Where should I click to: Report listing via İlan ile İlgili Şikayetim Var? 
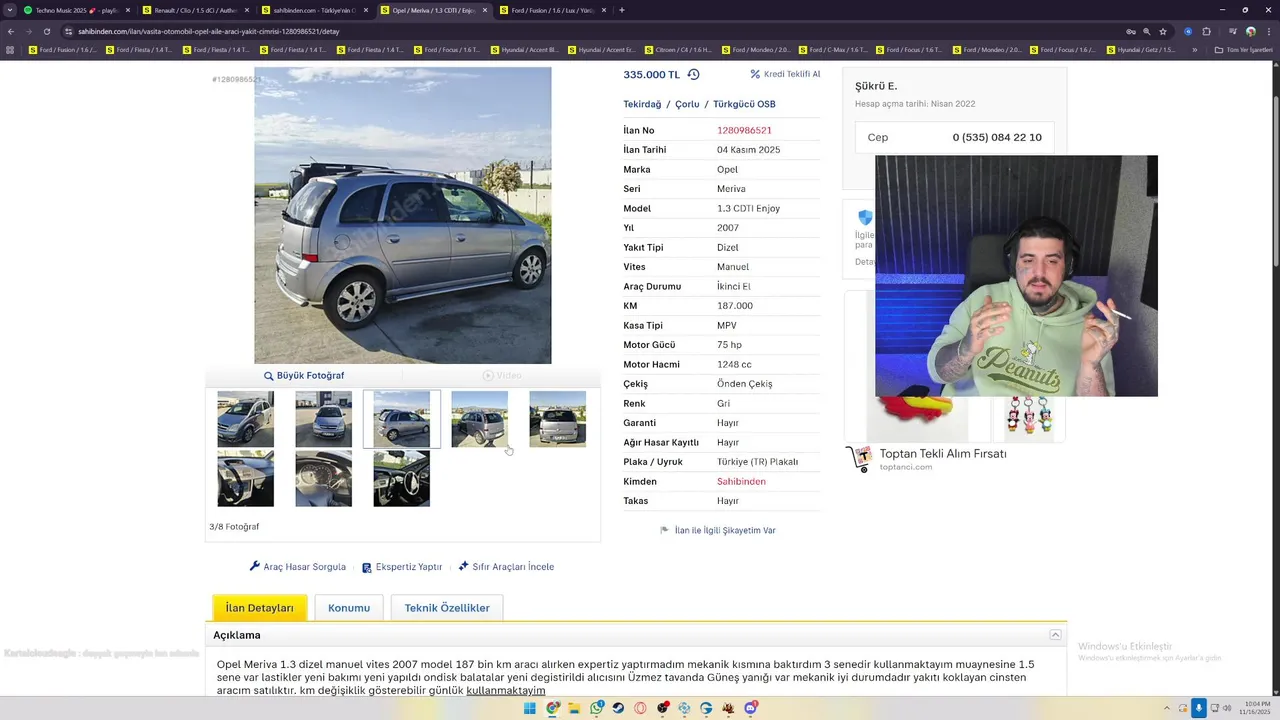pyautogui.click(x=718, y=530)
